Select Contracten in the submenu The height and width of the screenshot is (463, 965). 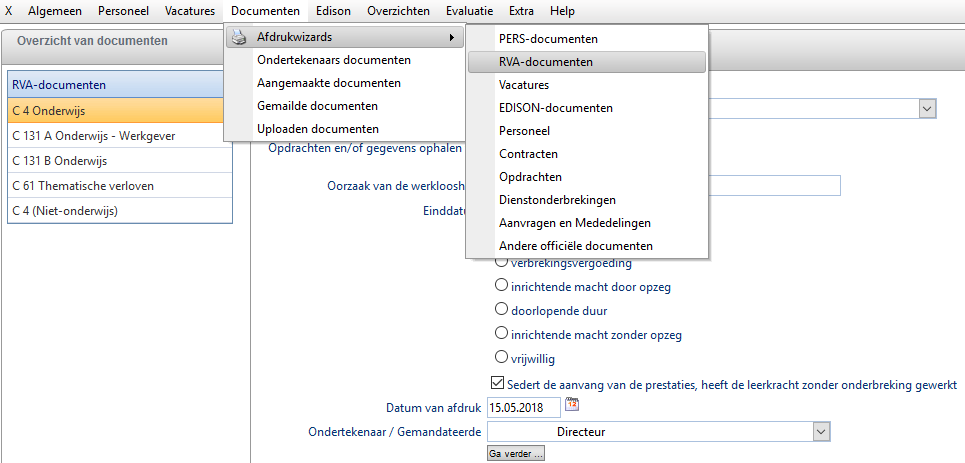587,154
